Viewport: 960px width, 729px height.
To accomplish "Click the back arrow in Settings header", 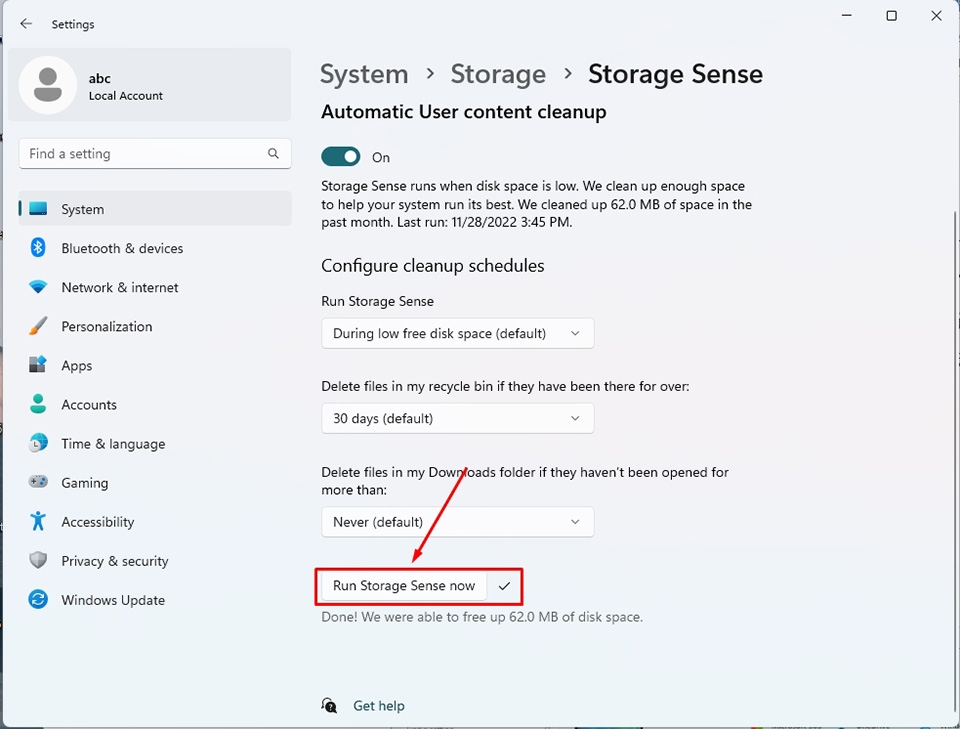I will [26, 24].
